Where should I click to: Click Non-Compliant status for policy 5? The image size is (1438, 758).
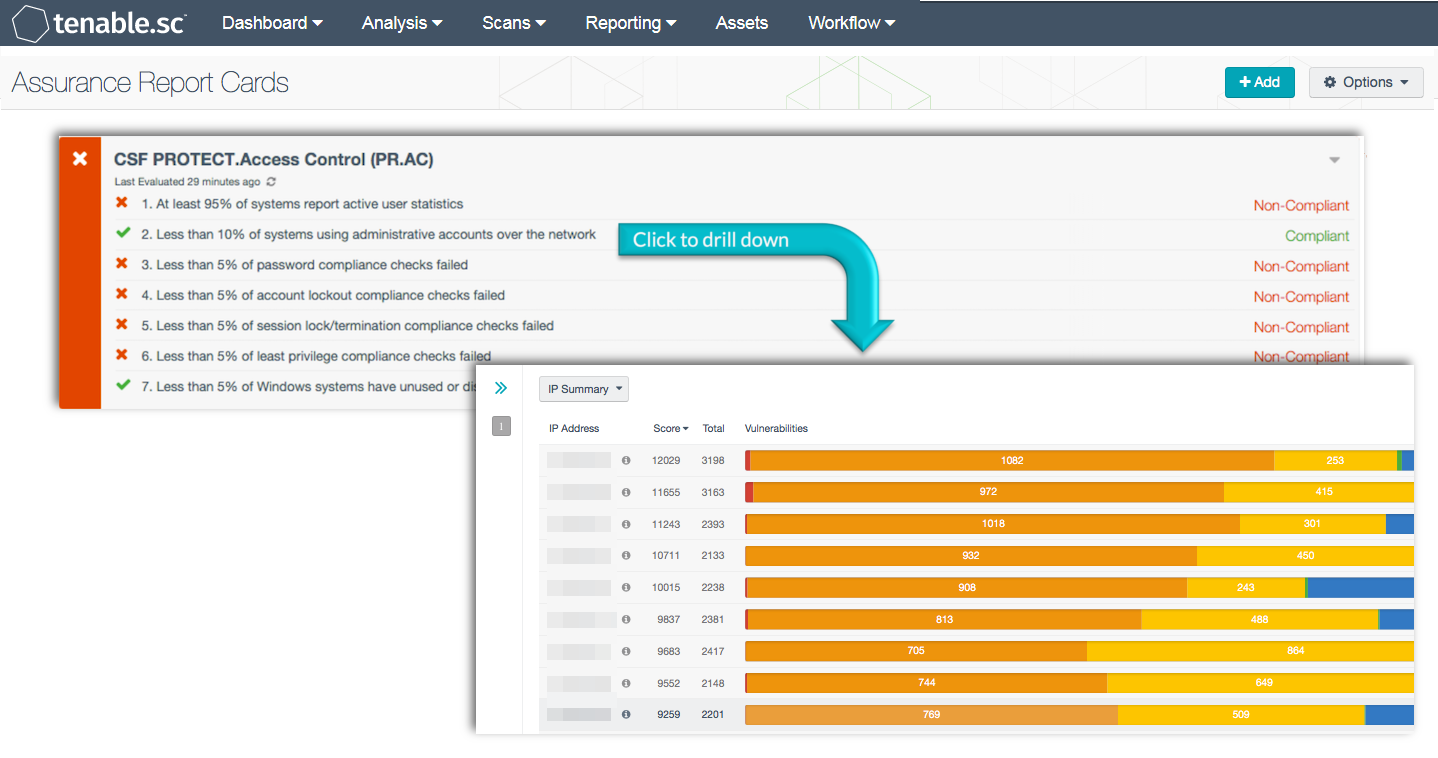(x=1301, y=327)
